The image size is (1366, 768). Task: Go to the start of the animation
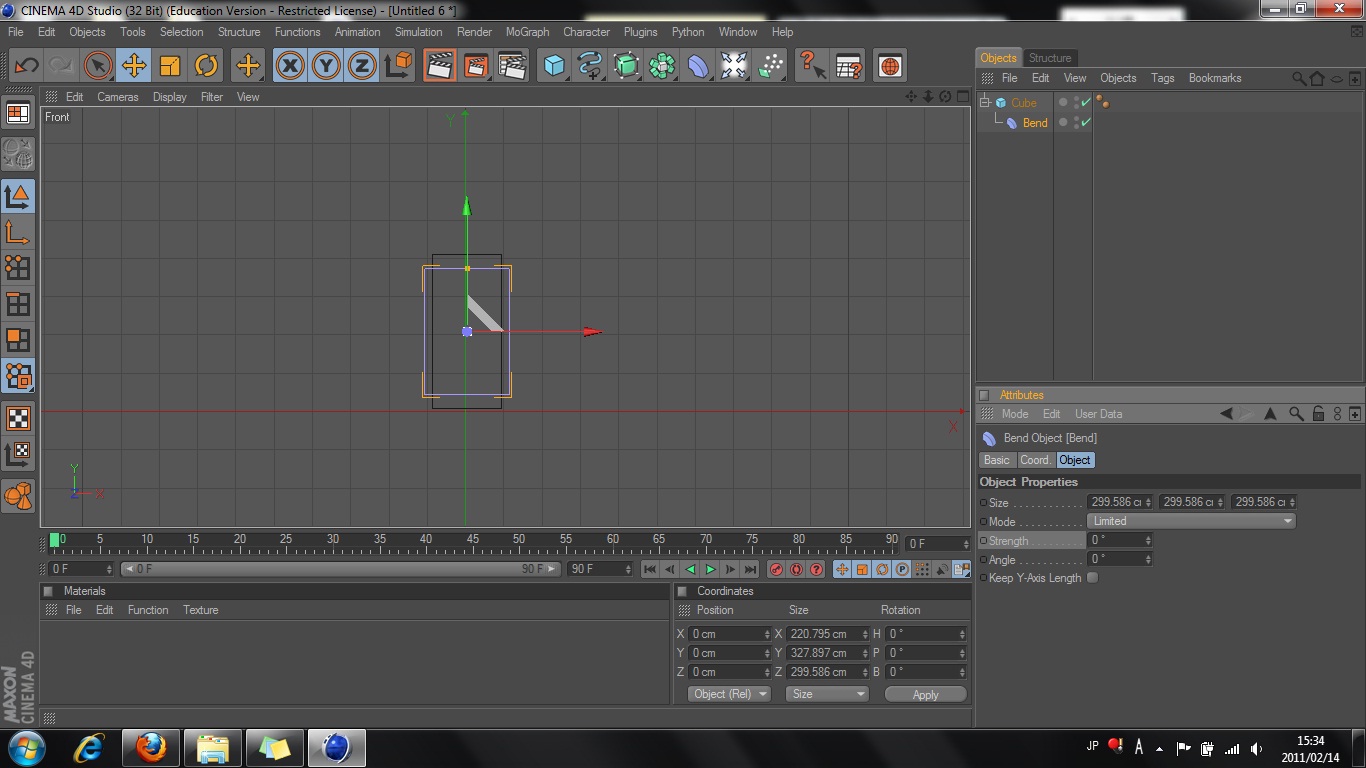(650, 569)
